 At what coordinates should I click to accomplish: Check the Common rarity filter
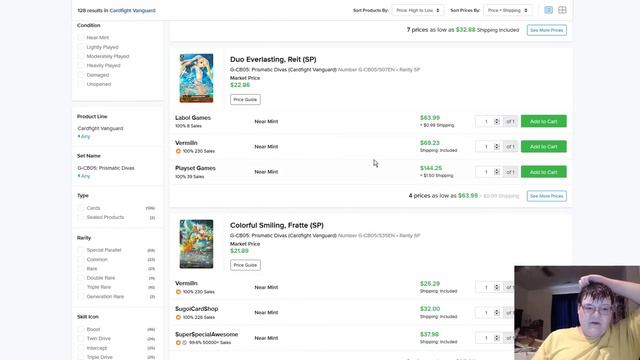pos(81,259)
